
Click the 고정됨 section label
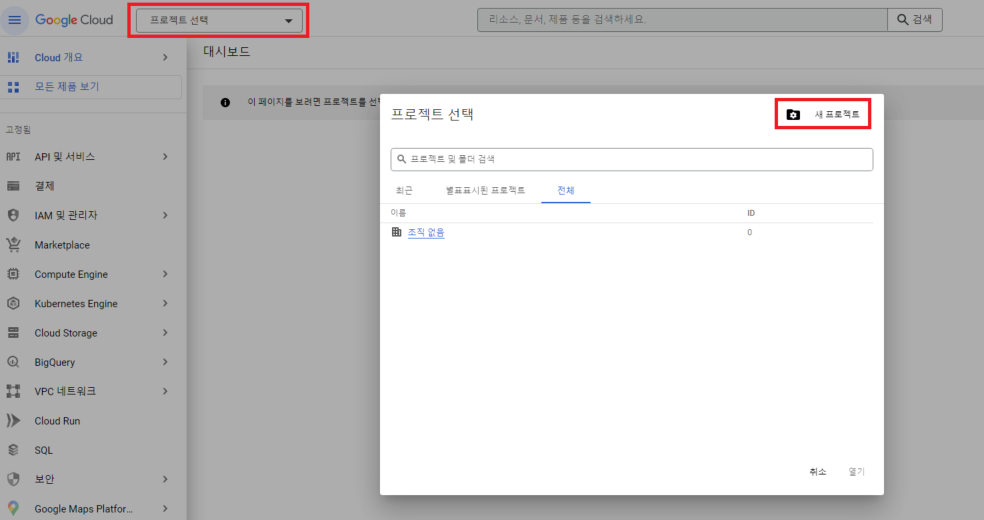tap(18, 130)
